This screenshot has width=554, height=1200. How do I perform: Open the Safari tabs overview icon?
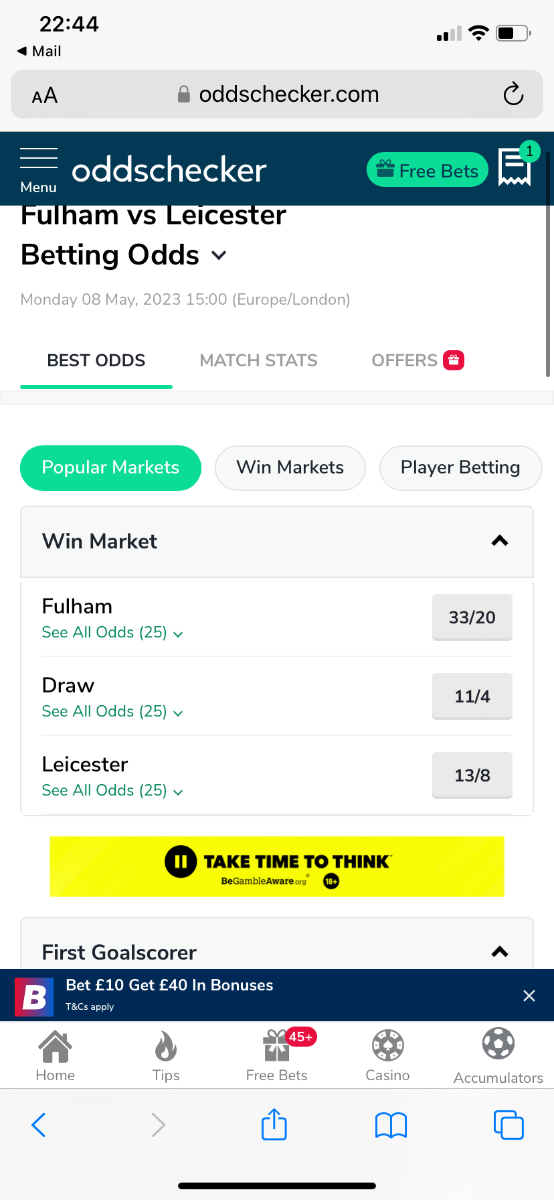509,1125
